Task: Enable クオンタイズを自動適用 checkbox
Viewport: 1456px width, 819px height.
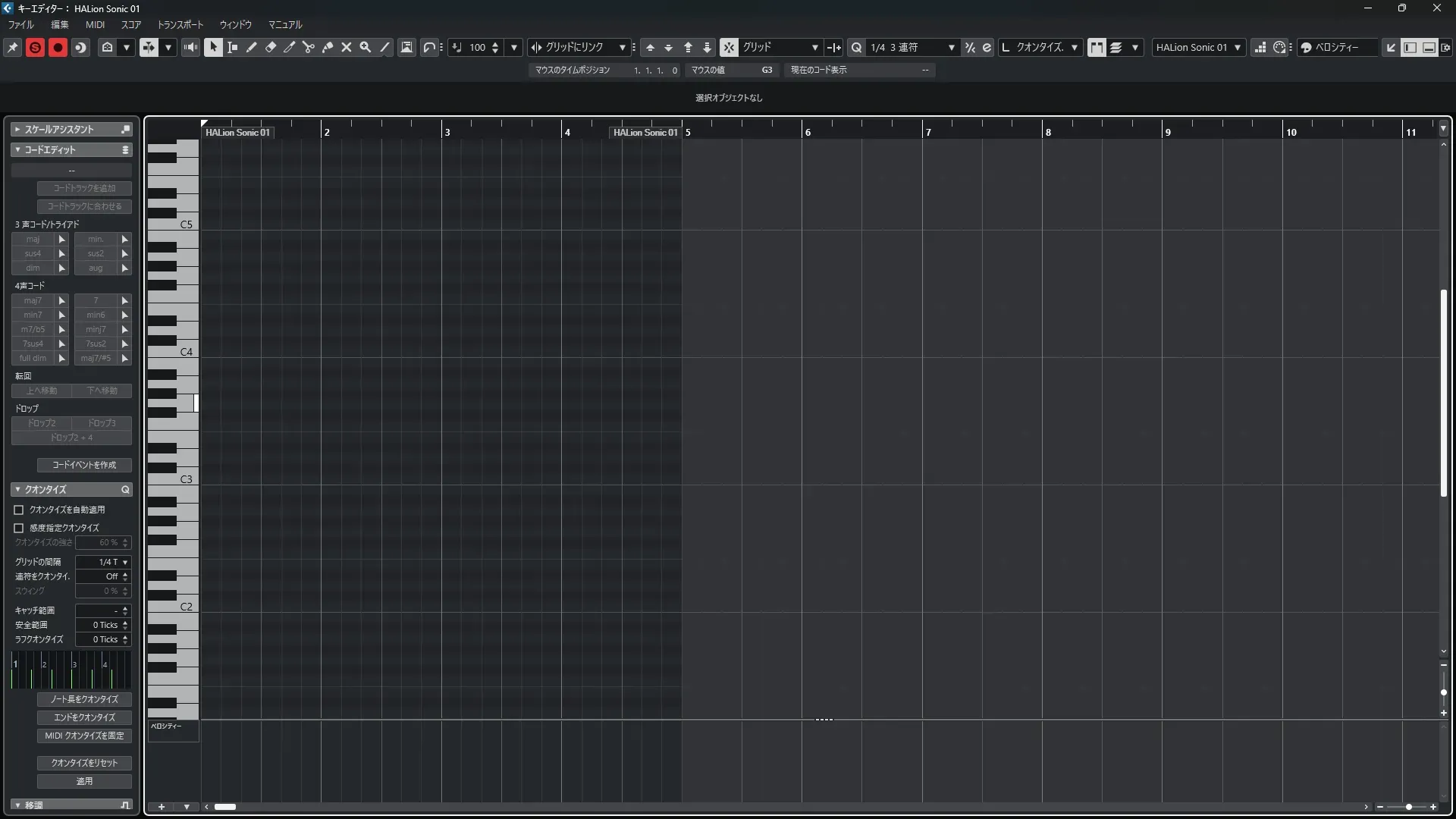Action: (x=19, y=510)
